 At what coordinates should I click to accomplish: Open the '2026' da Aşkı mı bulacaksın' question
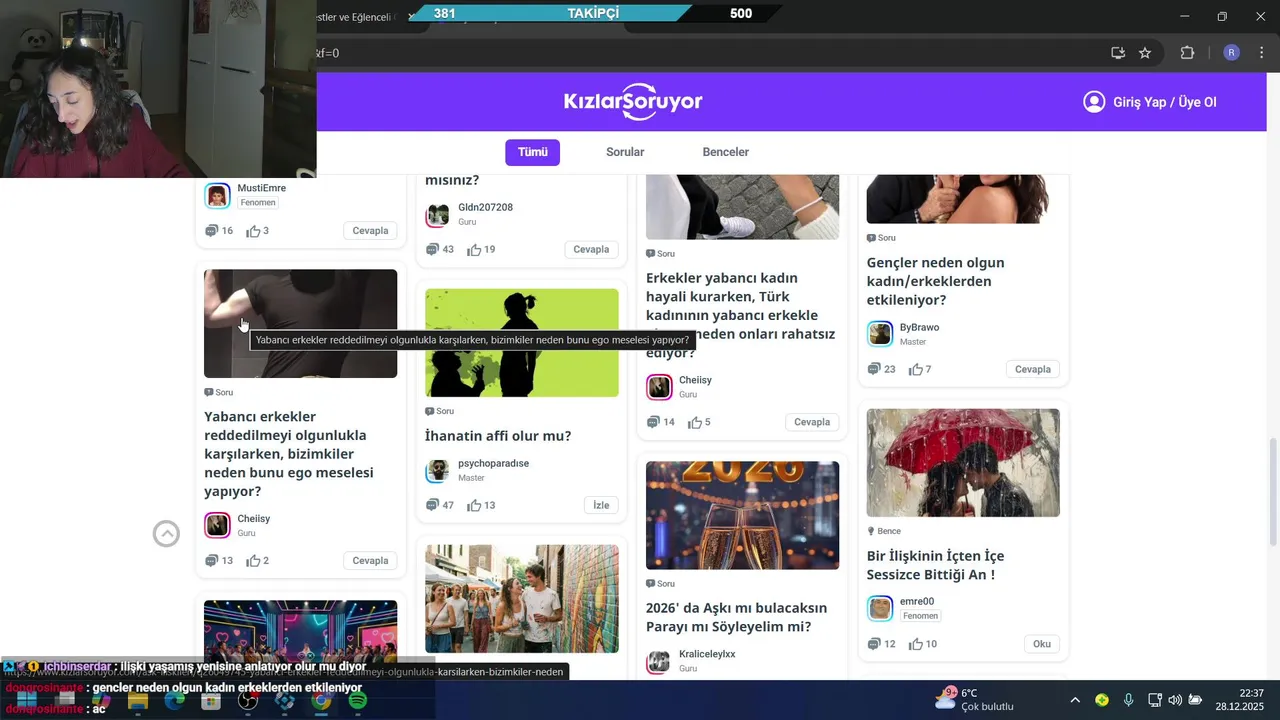click(x=736, y=617)
